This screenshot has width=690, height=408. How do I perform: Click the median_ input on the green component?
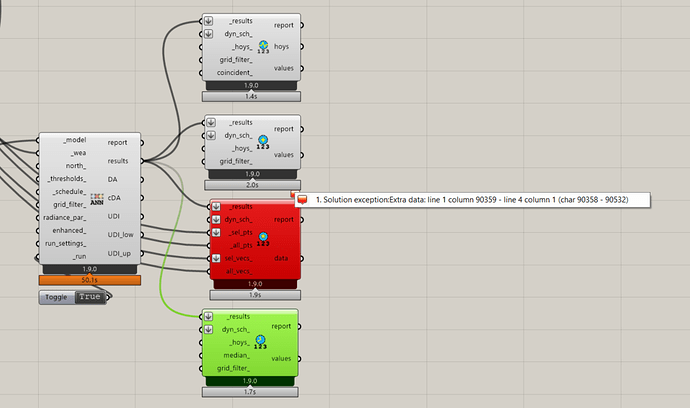(x=236, y=355)
